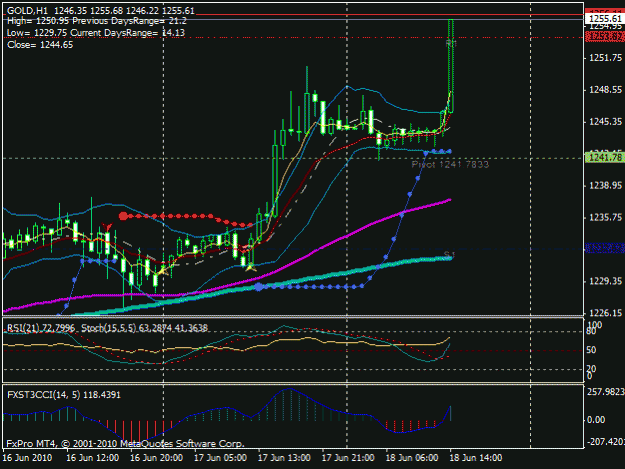Image resolution: width=625 pixels, height=469 pixels.
Task: Click the red down-arrow sell signal marker
Action: (107, 227)
